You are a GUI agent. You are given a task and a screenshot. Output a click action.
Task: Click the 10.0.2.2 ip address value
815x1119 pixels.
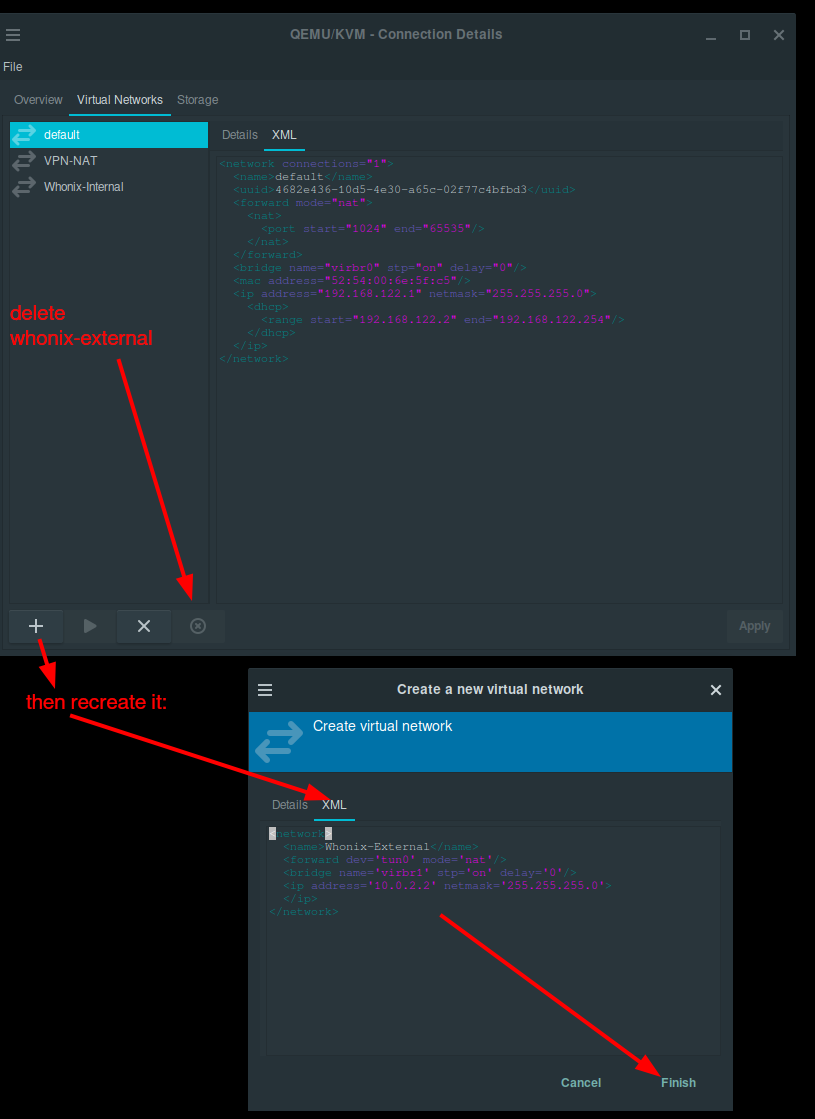[401, 886]
